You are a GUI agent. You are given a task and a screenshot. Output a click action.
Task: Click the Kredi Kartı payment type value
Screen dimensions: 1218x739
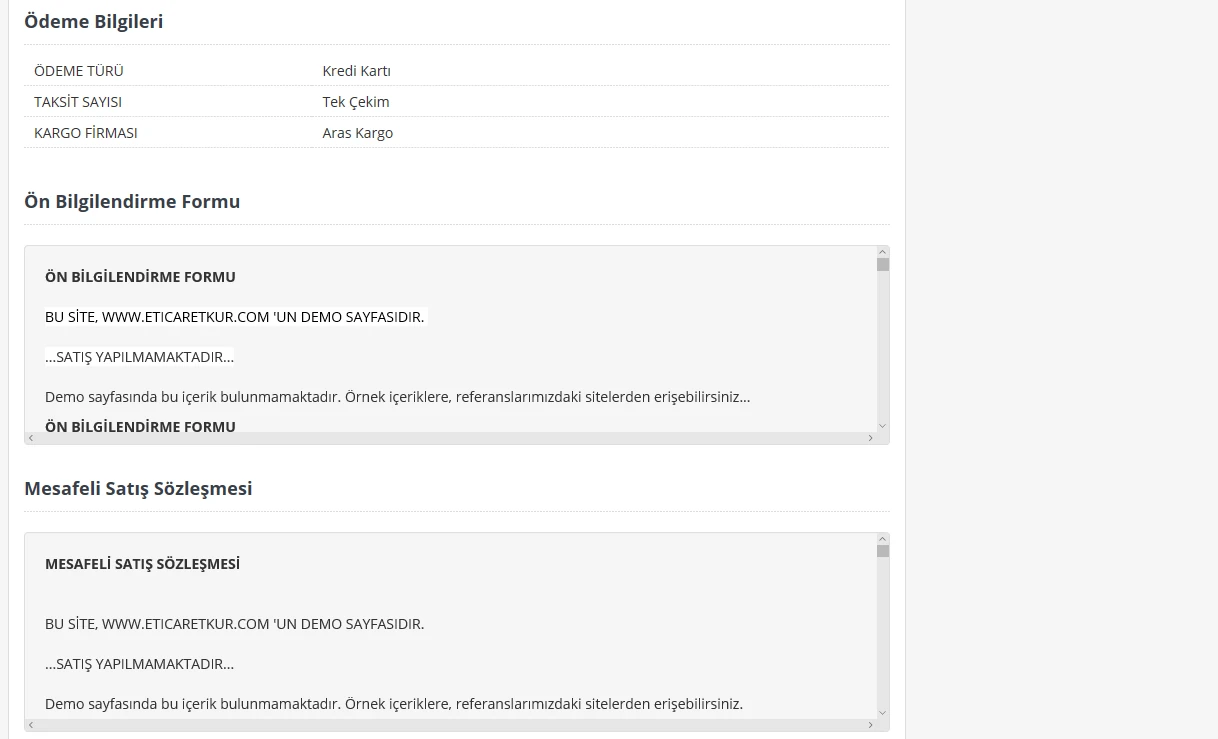tap(356, 71)
